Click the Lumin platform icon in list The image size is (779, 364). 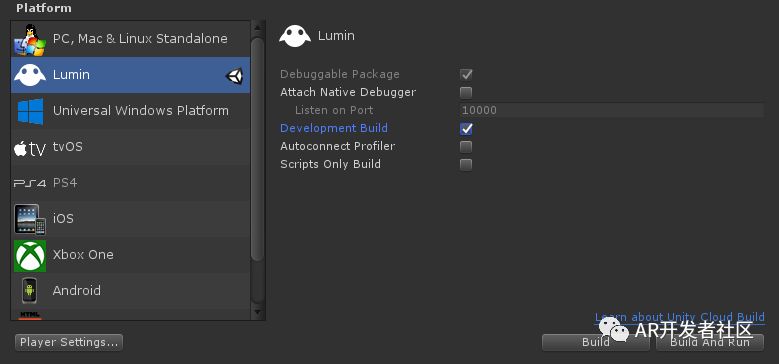tap(30, 75)
